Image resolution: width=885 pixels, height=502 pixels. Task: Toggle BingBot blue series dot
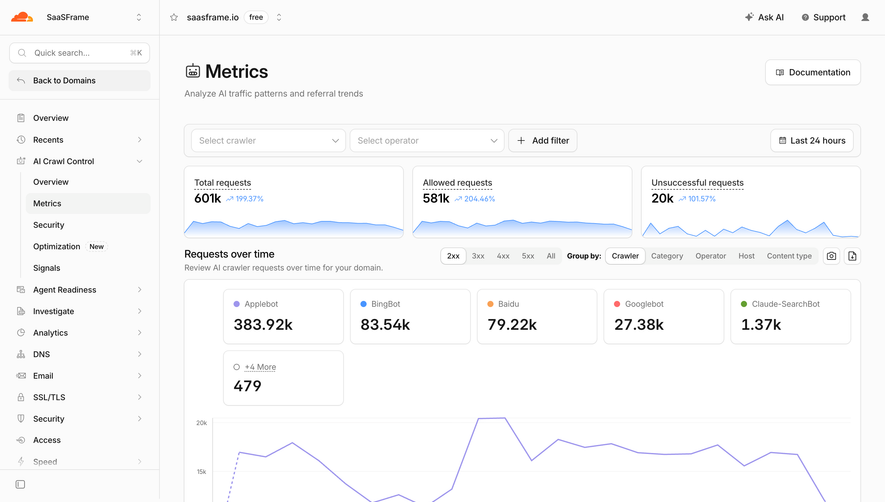(x=363, y=304)
